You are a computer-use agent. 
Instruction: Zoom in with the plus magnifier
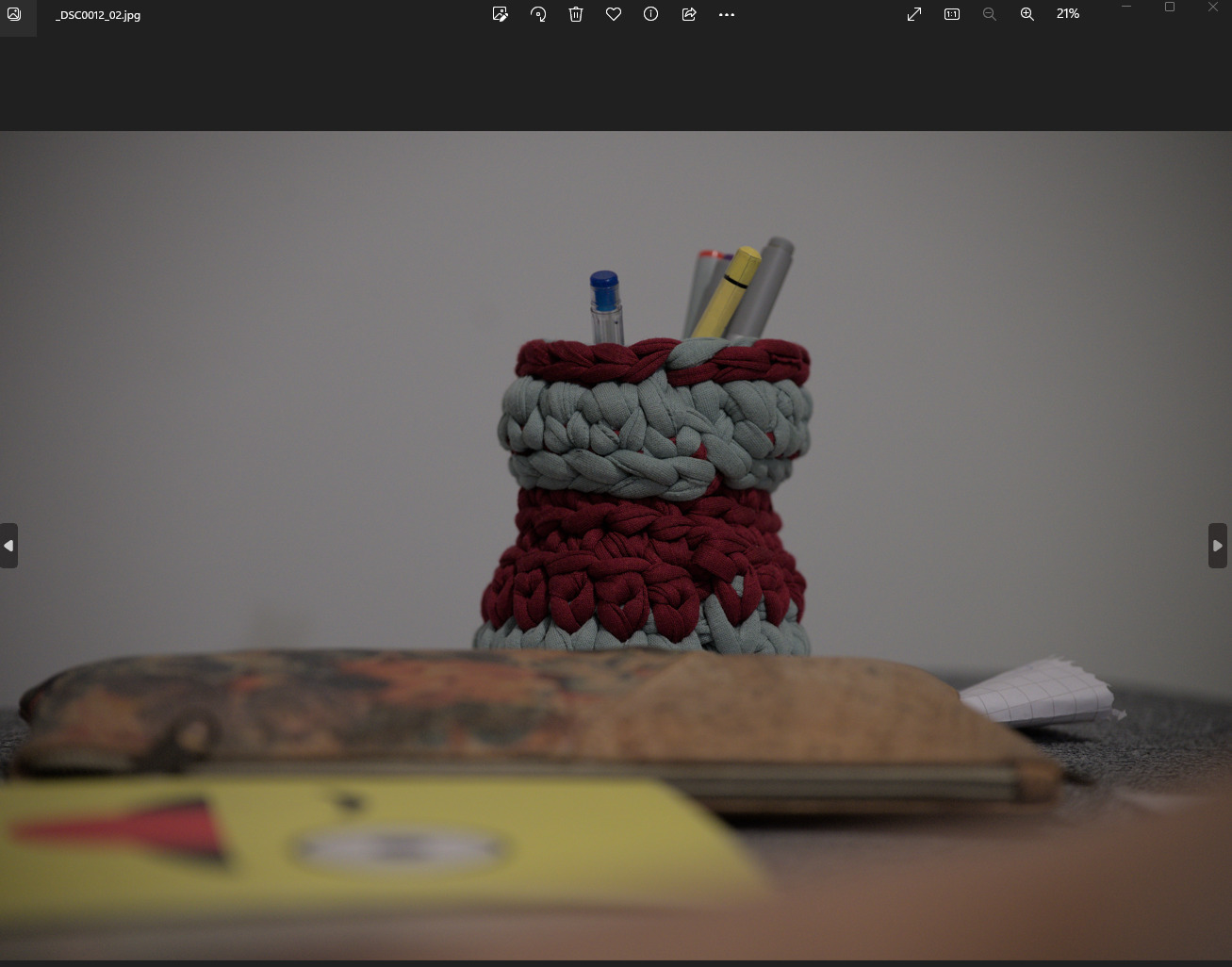pyautogui.click(x=1027, y=14)
